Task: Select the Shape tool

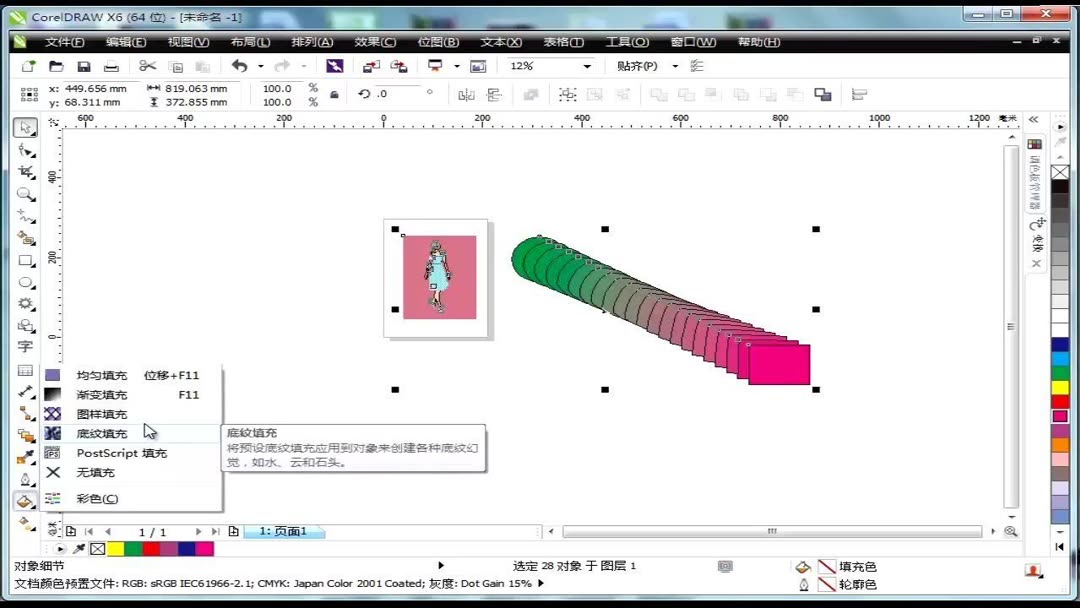Action: tap(26, 150)
